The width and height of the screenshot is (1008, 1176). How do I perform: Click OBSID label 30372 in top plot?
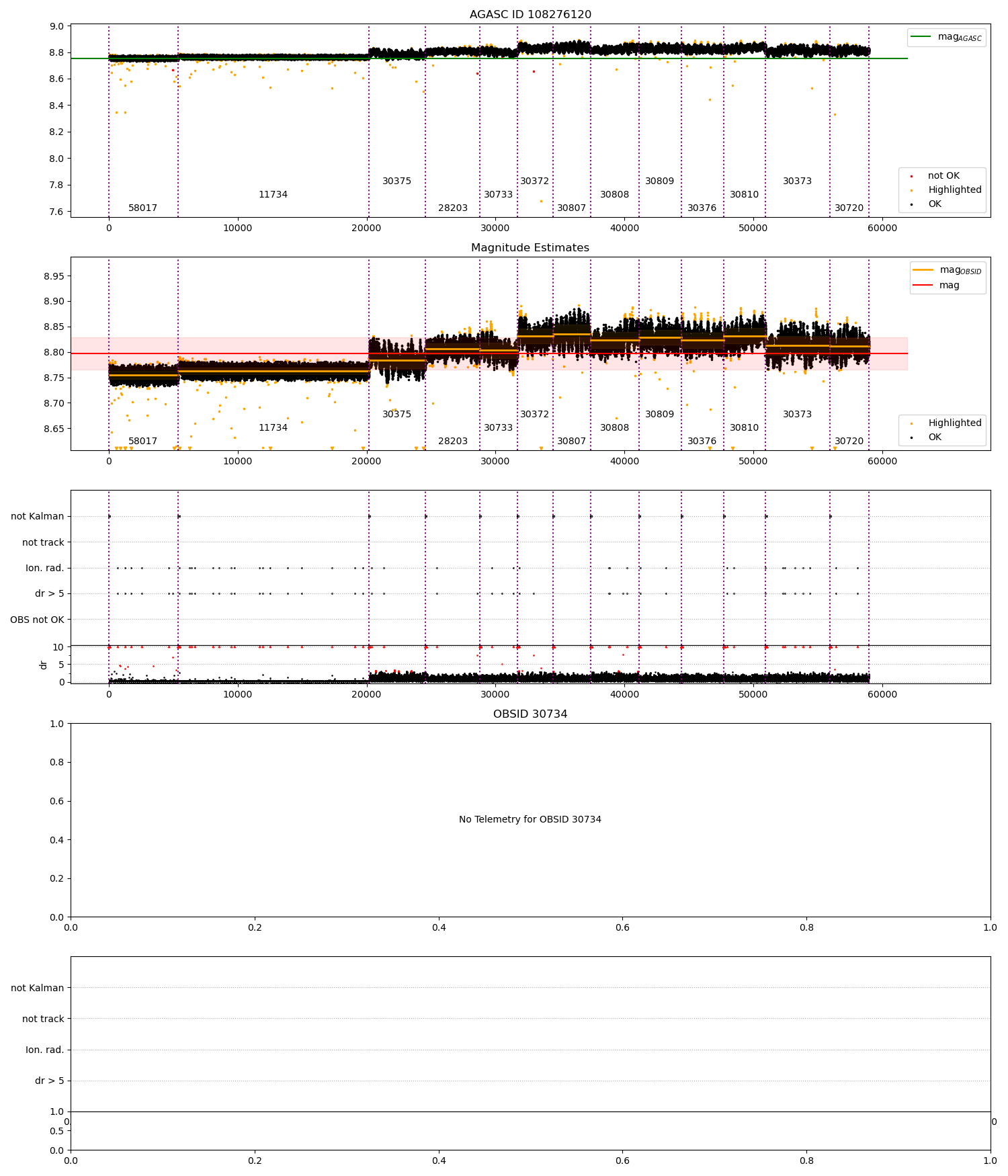(x=534, y=181)
